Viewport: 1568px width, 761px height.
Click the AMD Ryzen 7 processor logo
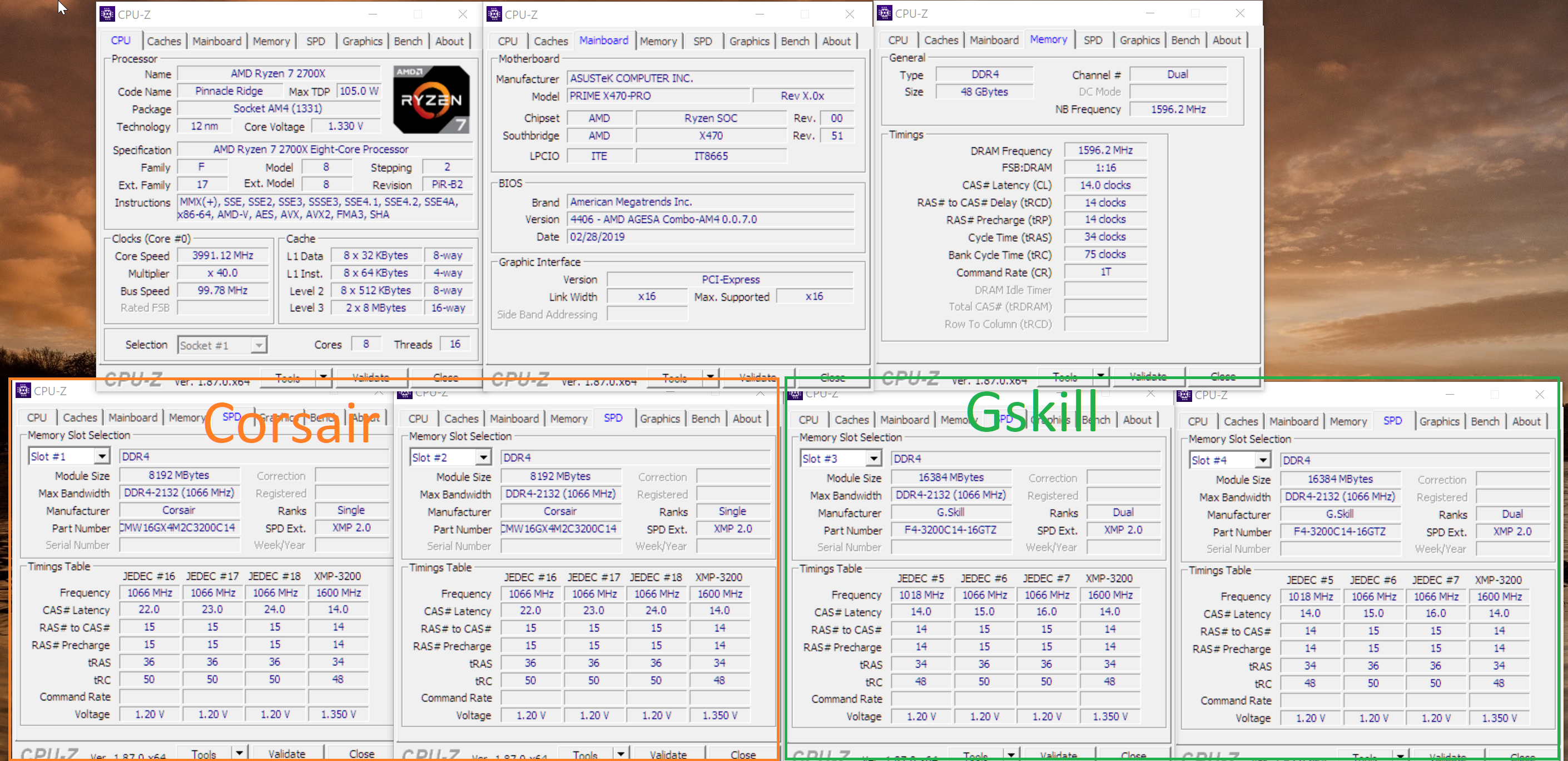pyautogui.click(x=431, y=99)
